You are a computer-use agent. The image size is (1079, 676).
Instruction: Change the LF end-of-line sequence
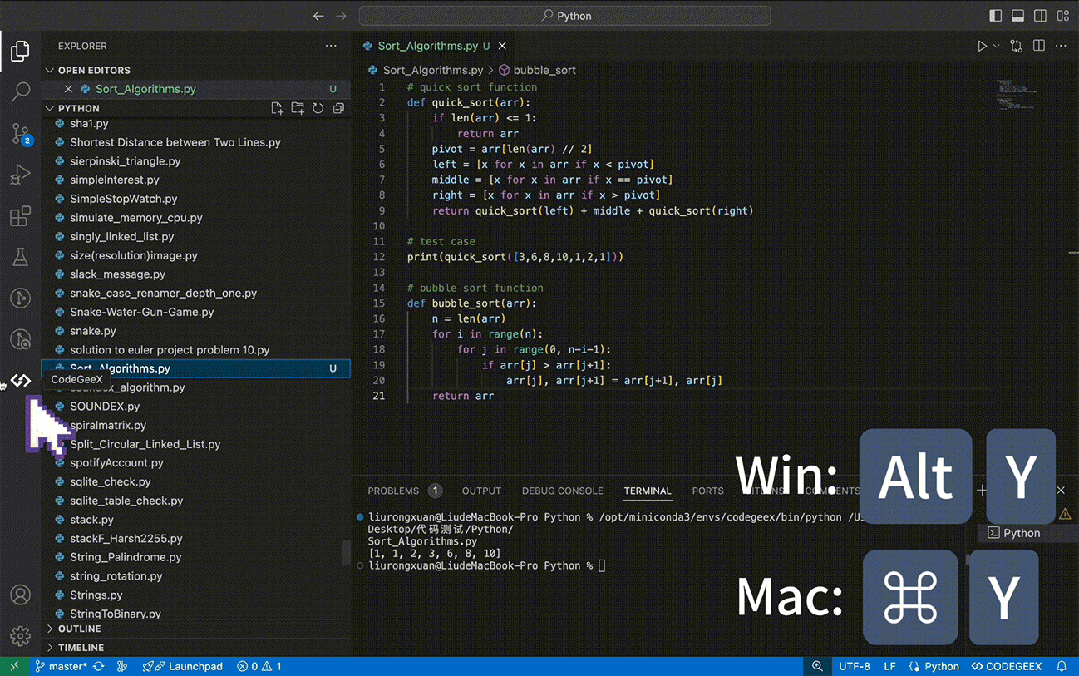[889, 666]
